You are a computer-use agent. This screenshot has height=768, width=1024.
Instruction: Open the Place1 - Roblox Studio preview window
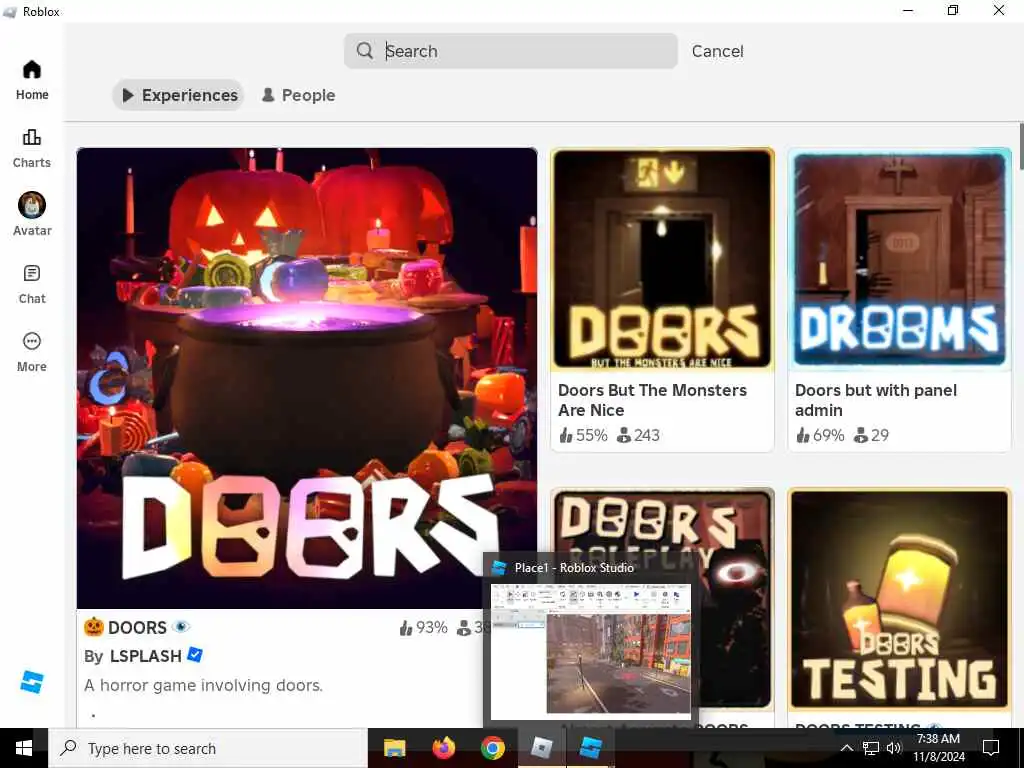[x=590, y=650]
